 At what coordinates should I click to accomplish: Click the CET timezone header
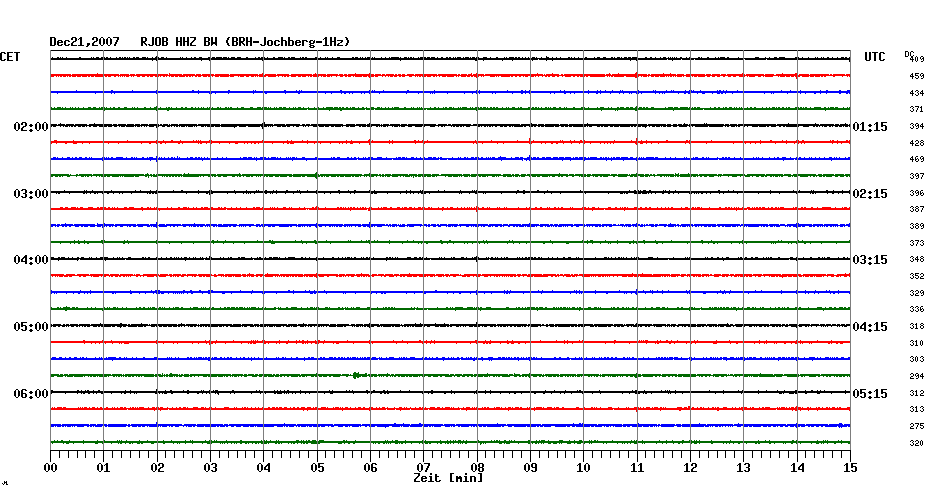[x=10, y=57]
